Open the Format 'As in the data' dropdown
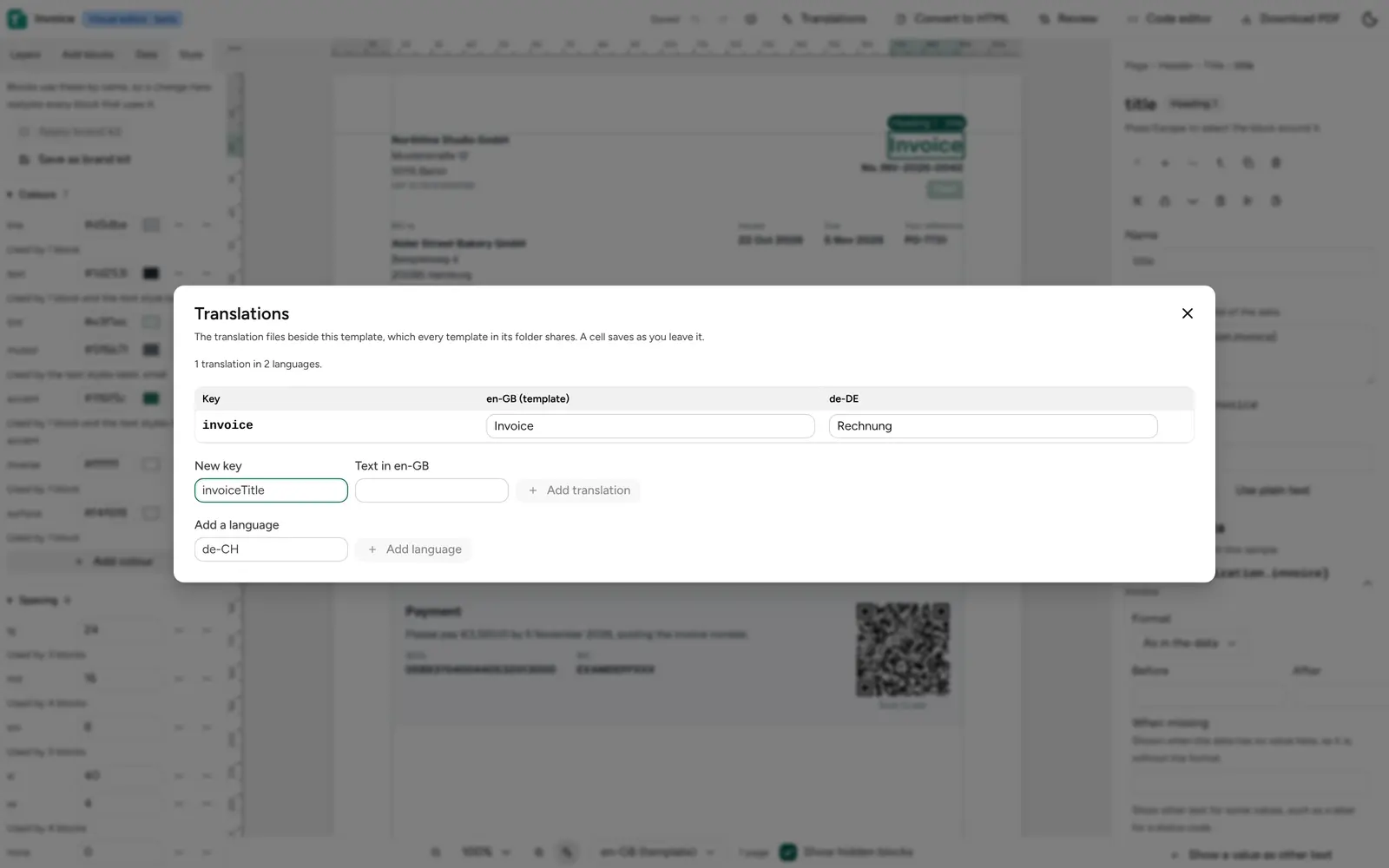 pos(1189,643)
